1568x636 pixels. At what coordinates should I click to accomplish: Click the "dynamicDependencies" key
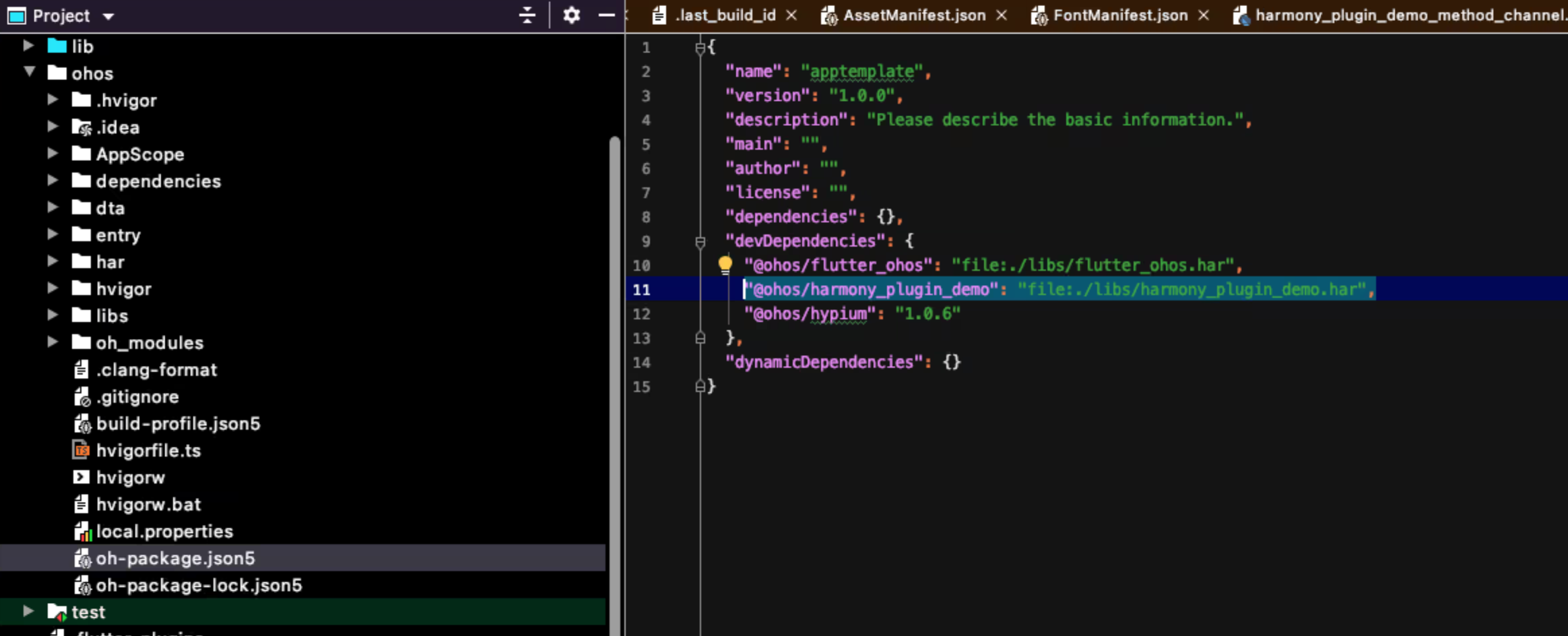tap(824, 362)
